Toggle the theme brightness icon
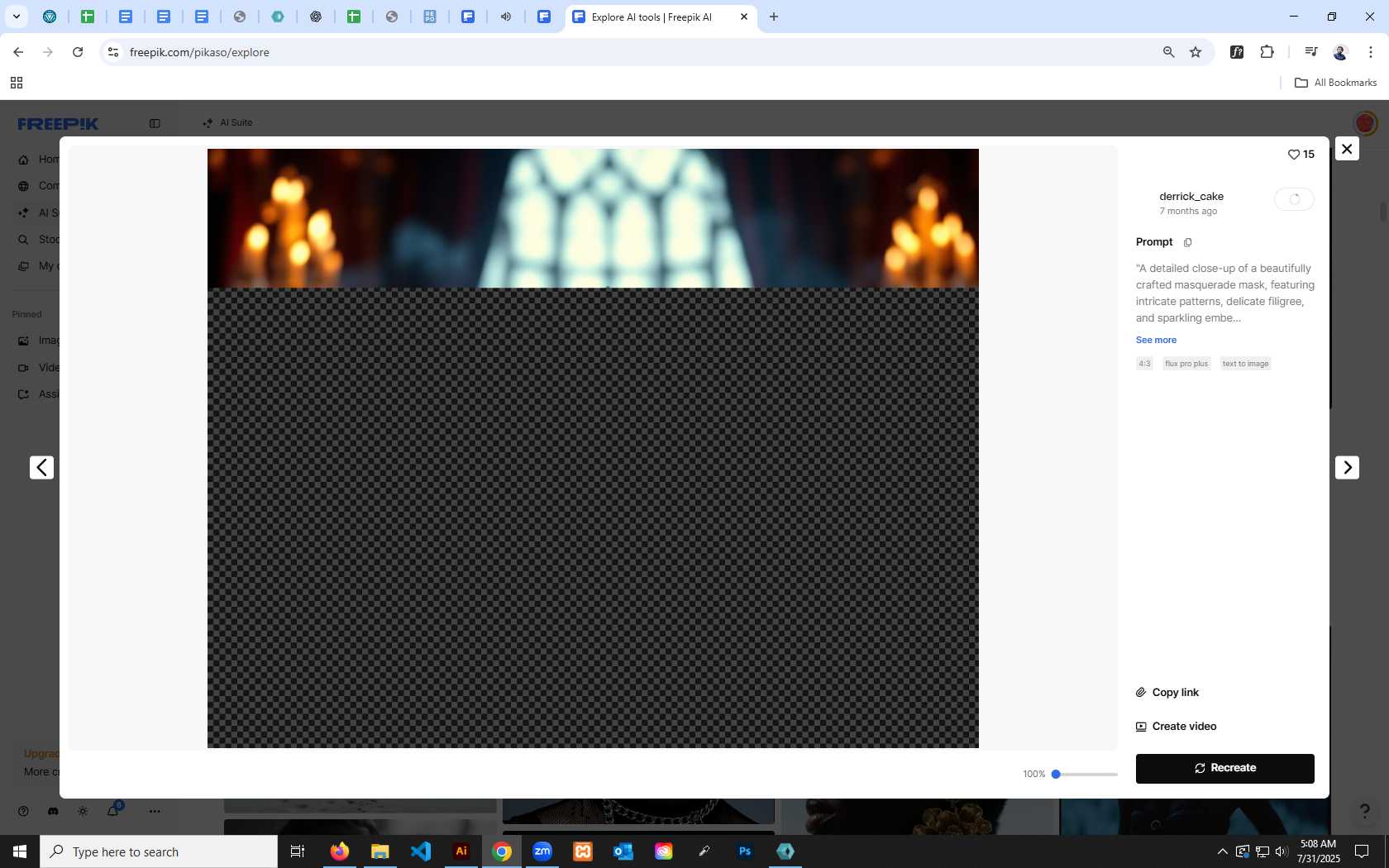Screen dimensions: 1389x868 [83, 811]
